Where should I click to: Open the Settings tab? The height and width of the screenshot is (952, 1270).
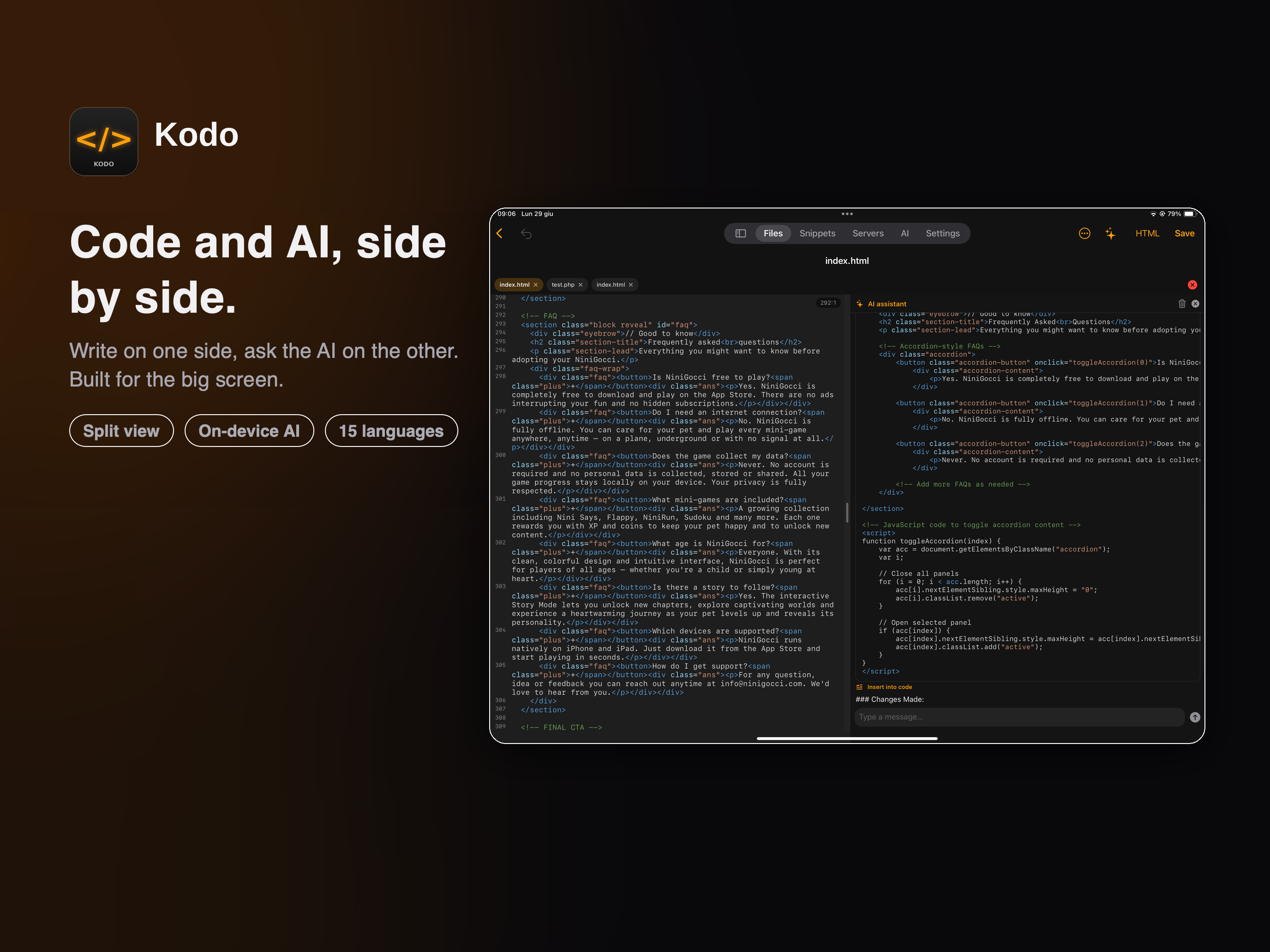coord(942,233)
